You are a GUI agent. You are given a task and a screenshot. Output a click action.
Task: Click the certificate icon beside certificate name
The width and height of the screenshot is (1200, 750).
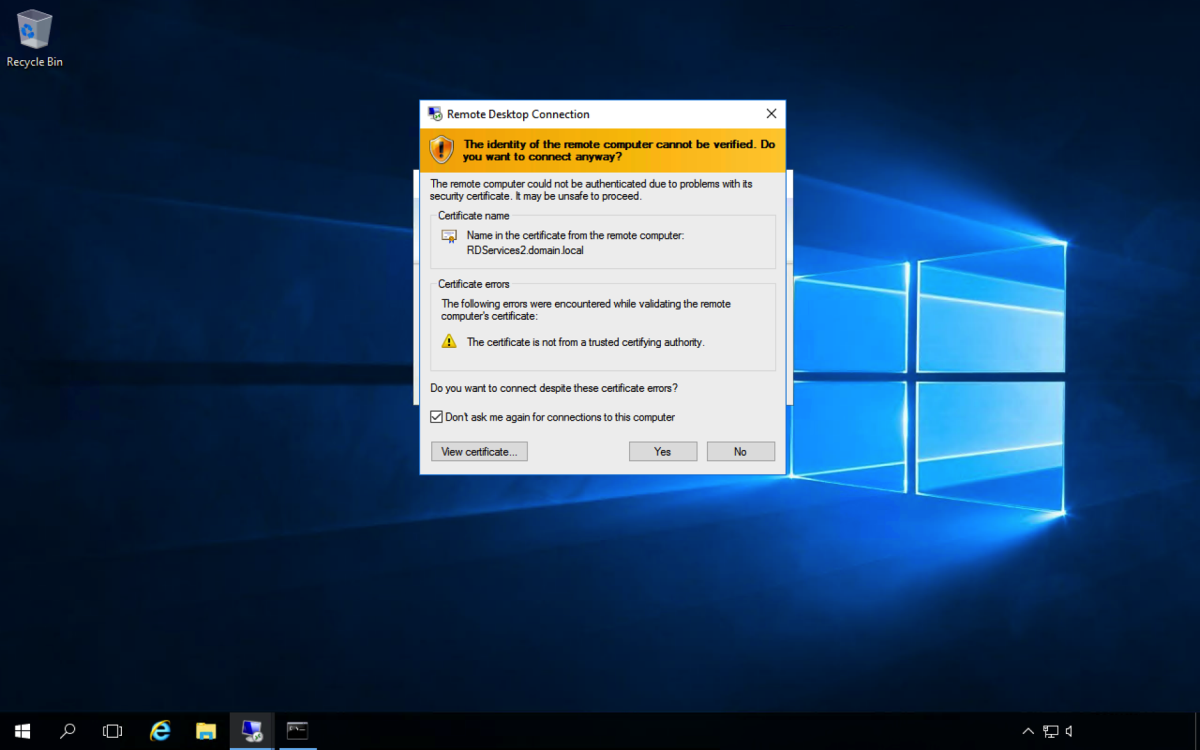[x=450, y=236]
